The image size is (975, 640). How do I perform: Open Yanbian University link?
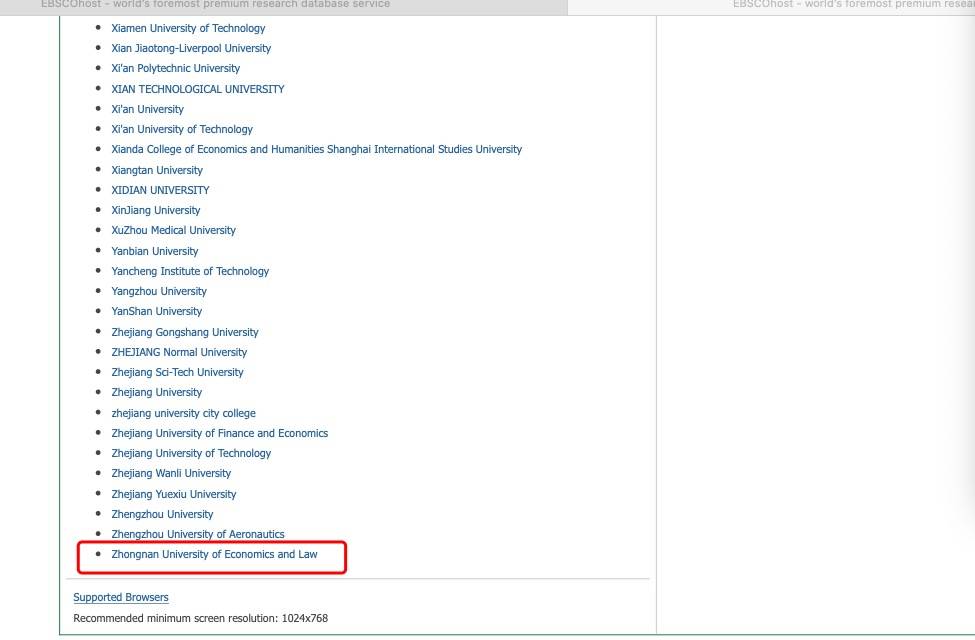tap(155, 251)
